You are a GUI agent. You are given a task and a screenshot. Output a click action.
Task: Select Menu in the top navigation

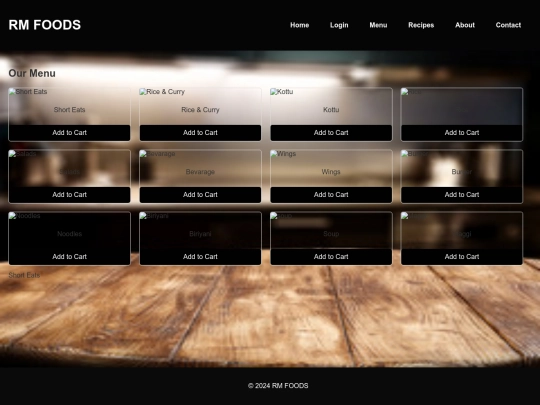tap(378, 25)
